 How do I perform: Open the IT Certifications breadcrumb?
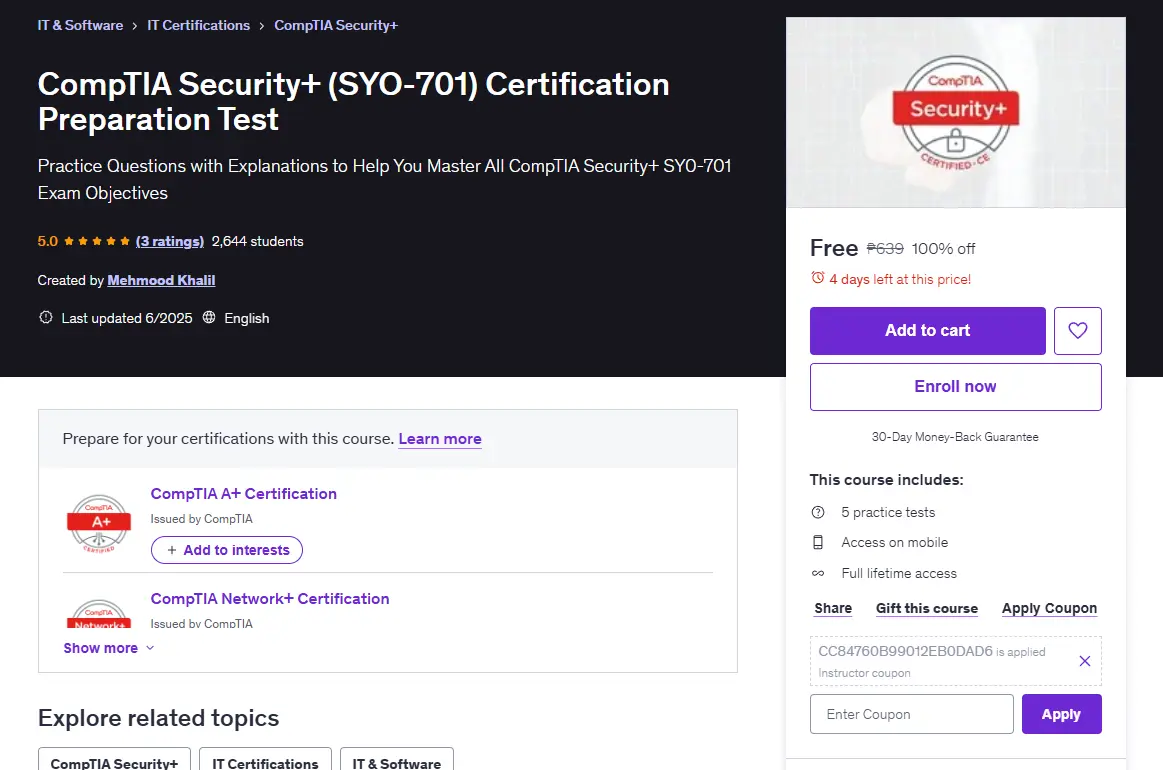click(199, 25)
